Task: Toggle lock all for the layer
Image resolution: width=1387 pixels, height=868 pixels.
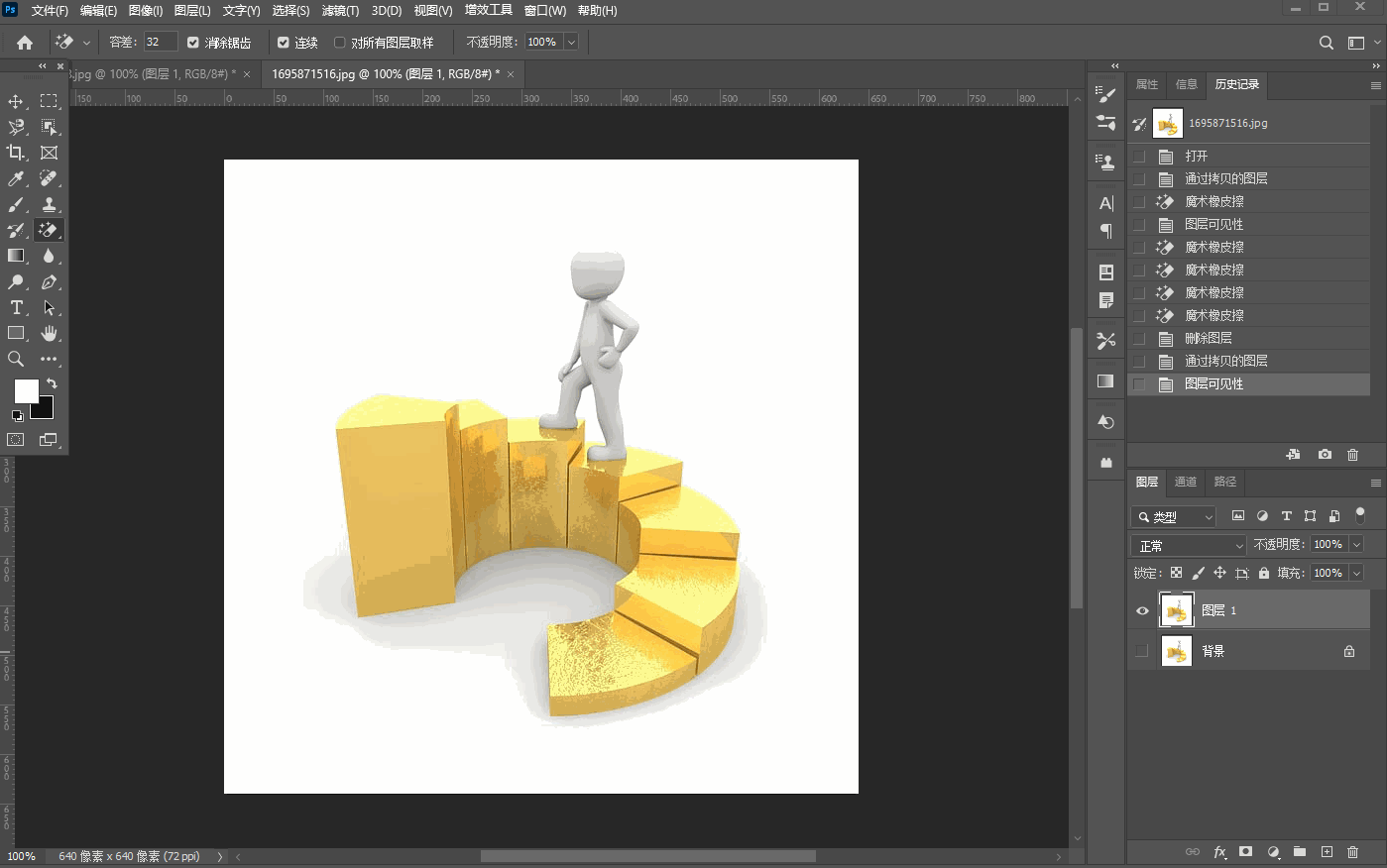Action: point(1263,573)
